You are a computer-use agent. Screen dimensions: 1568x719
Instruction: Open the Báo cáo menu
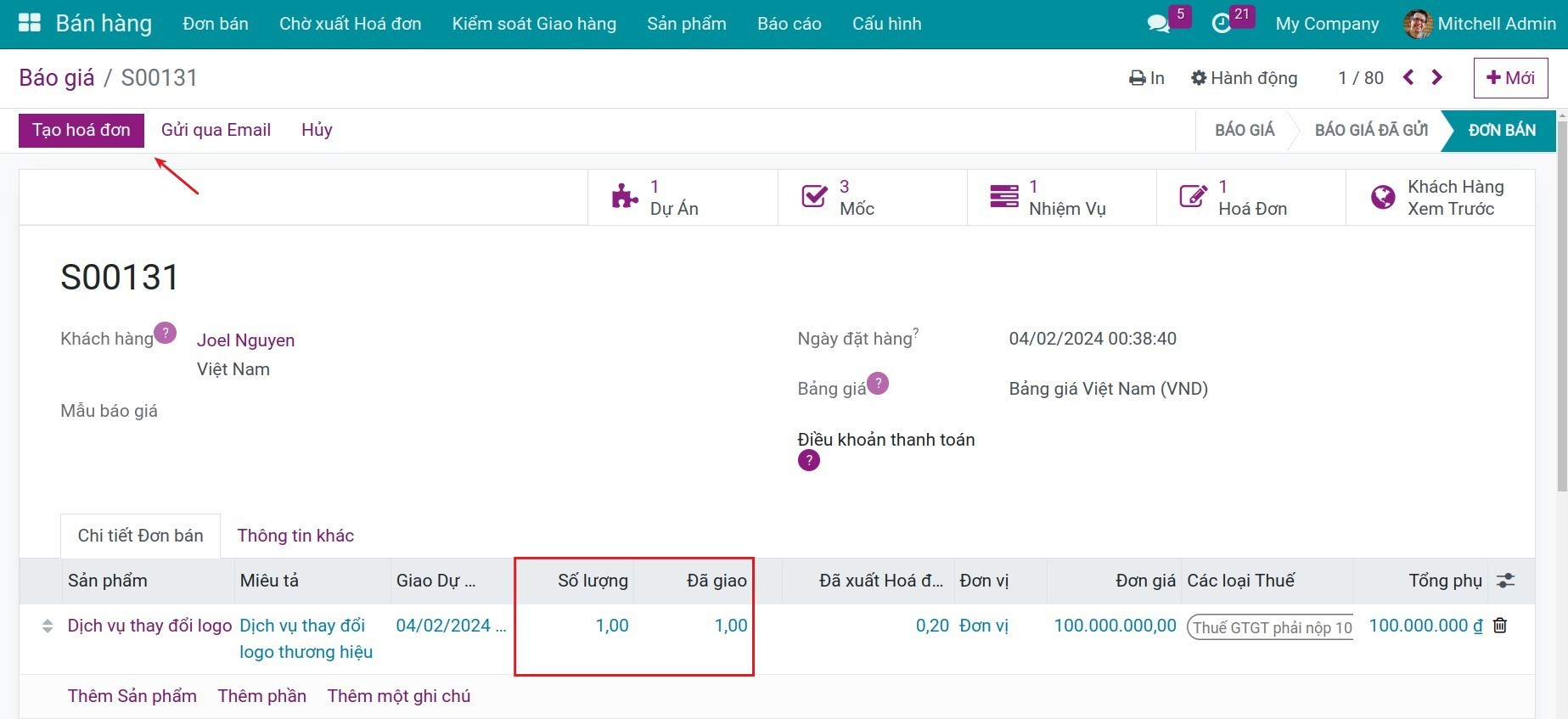(x=789, y=24)
